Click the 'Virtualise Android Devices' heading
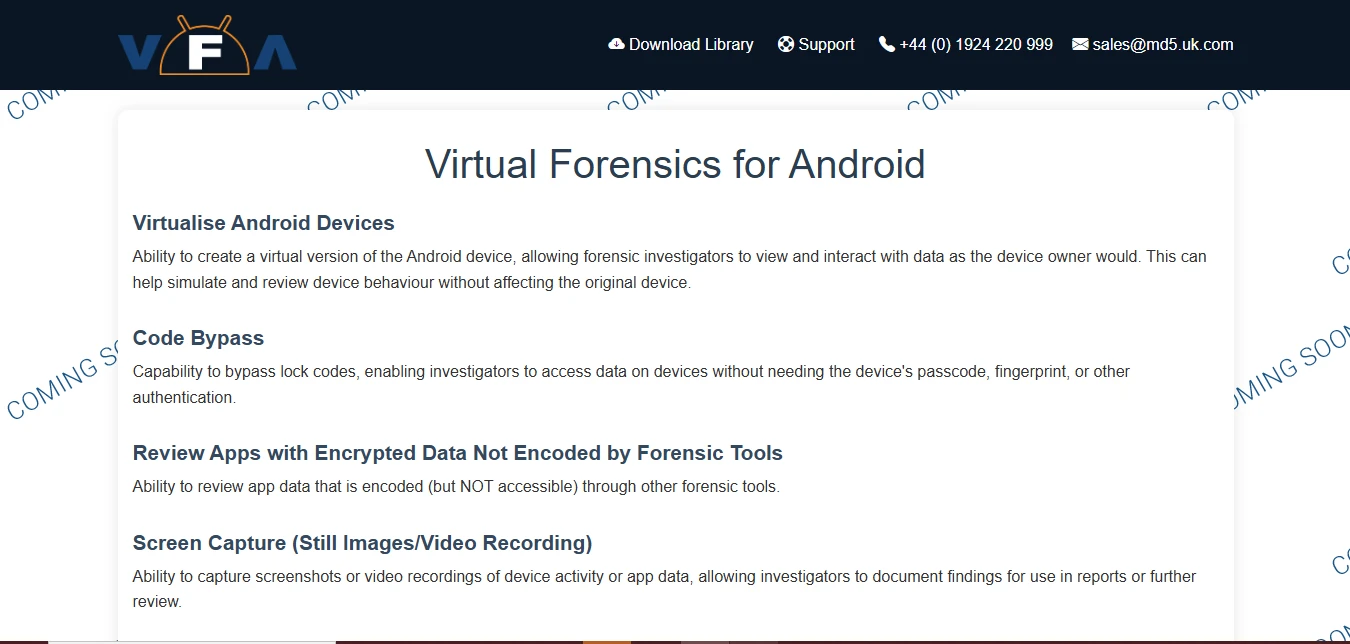The height and width of the screenshot is (644, 1350). coord(263,223)
